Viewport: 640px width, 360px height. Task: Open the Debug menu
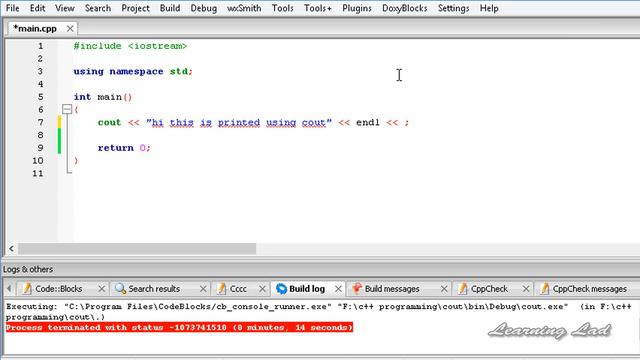203,8
